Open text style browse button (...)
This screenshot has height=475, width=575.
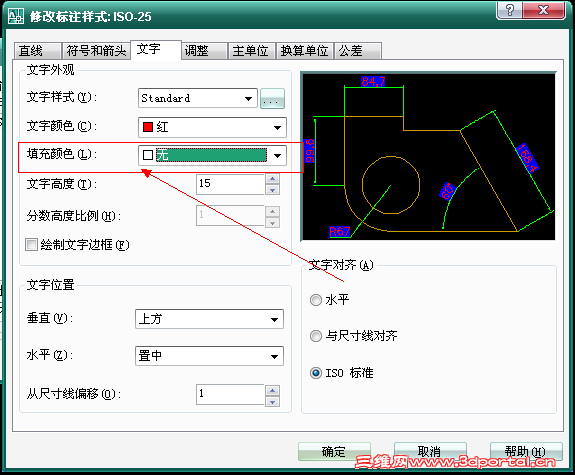click(x=272, y=98)
